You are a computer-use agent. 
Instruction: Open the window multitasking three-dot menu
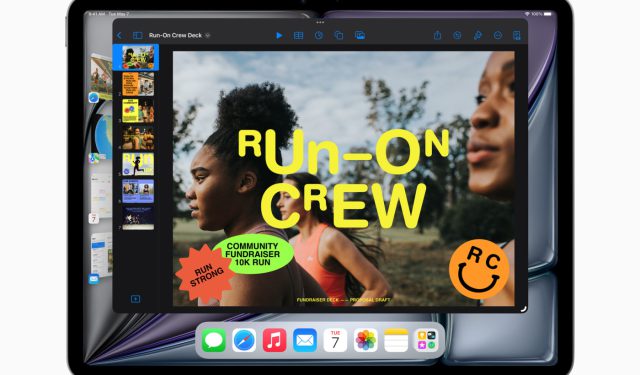[x=320, y=22]
